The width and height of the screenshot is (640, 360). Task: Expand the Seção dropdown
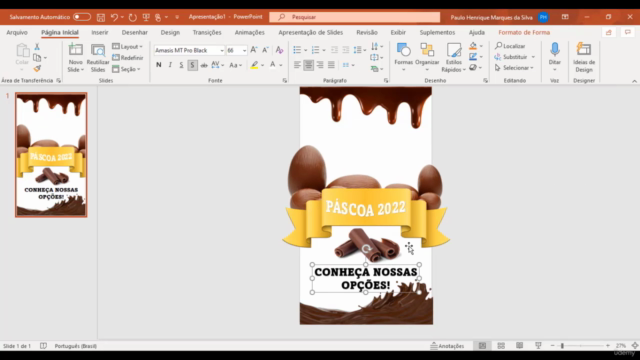pyautogui.click(x=126, y=69)
